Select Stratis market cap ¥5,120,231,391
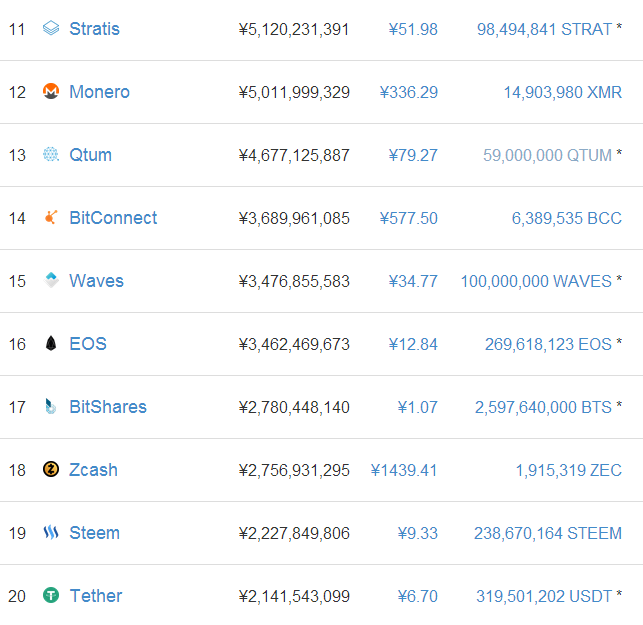The width and height of the screenshot is (643, 625). pyautogui.click(x=294, y=30)
